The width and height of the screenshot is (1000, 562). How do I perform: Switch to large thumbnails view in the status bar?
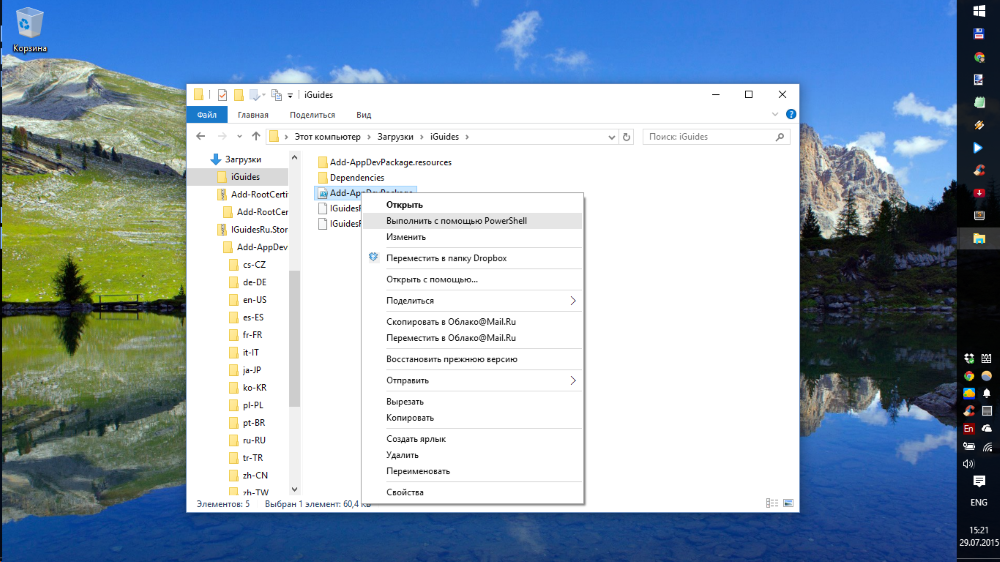788,503
